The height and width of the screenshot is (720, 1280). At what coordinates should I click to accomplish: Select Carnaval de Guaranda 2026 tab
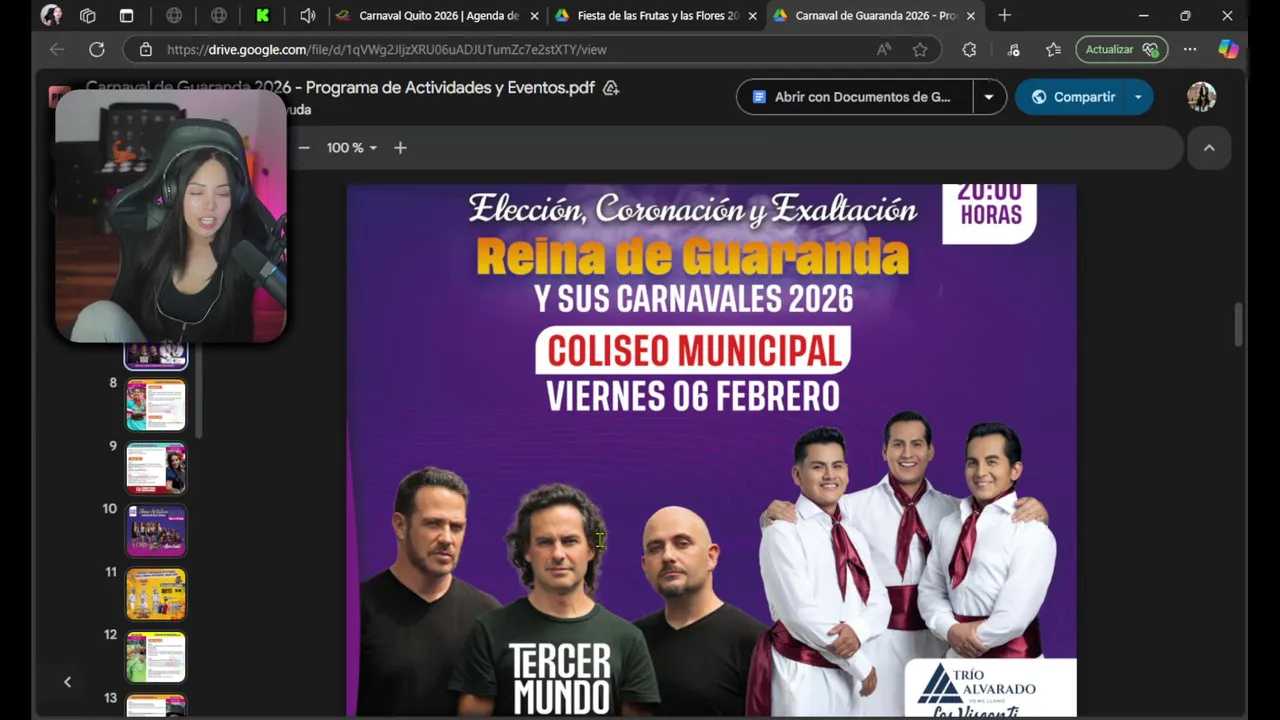[874, 16]
